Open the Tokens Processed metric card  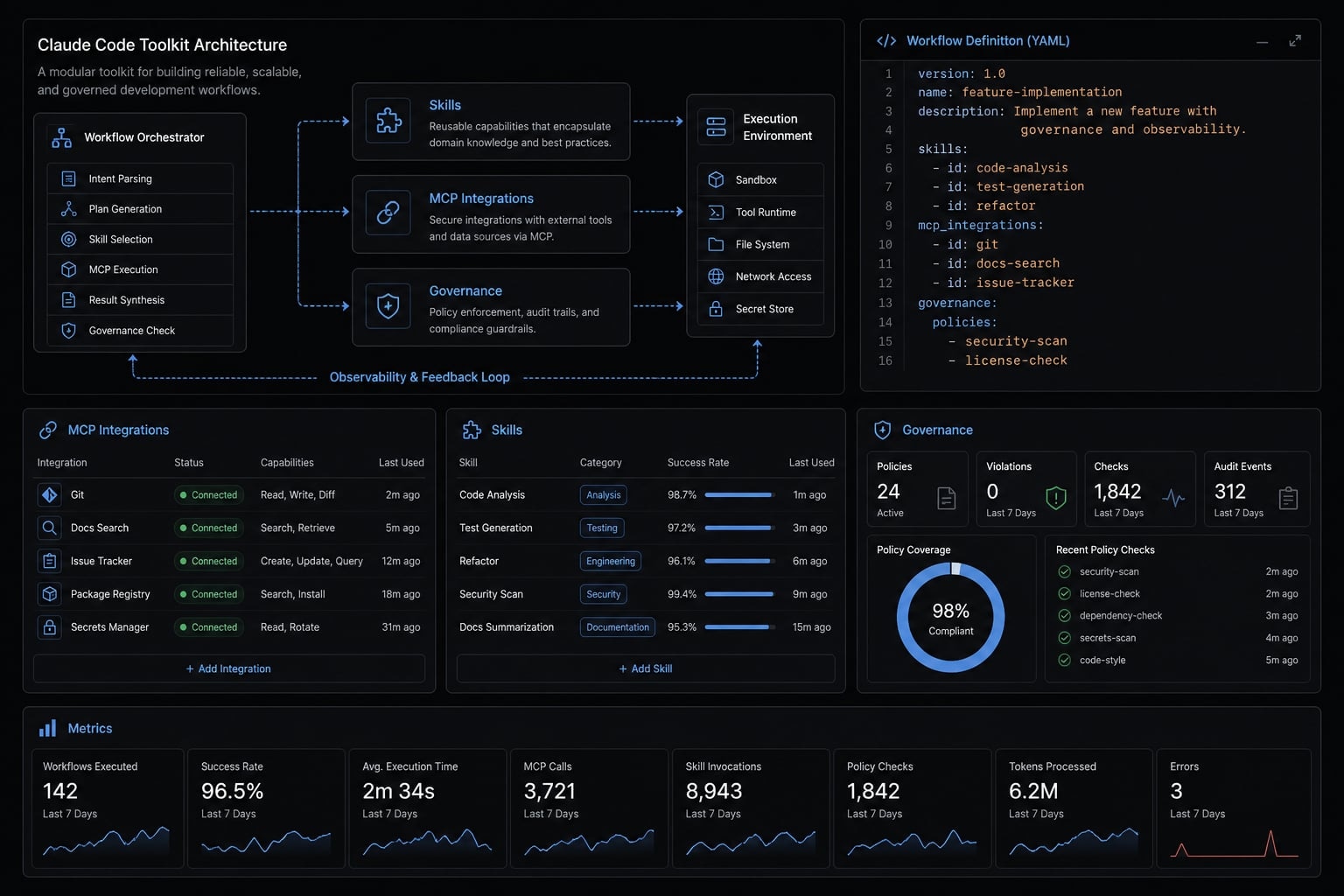click(1073, 808)
